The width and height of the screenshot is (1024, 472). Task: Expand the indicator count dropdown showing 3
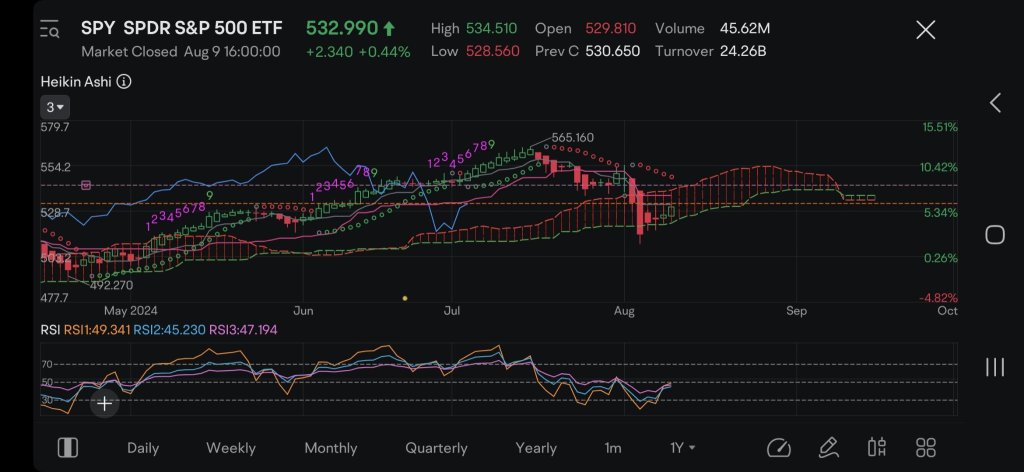point(55,107)
